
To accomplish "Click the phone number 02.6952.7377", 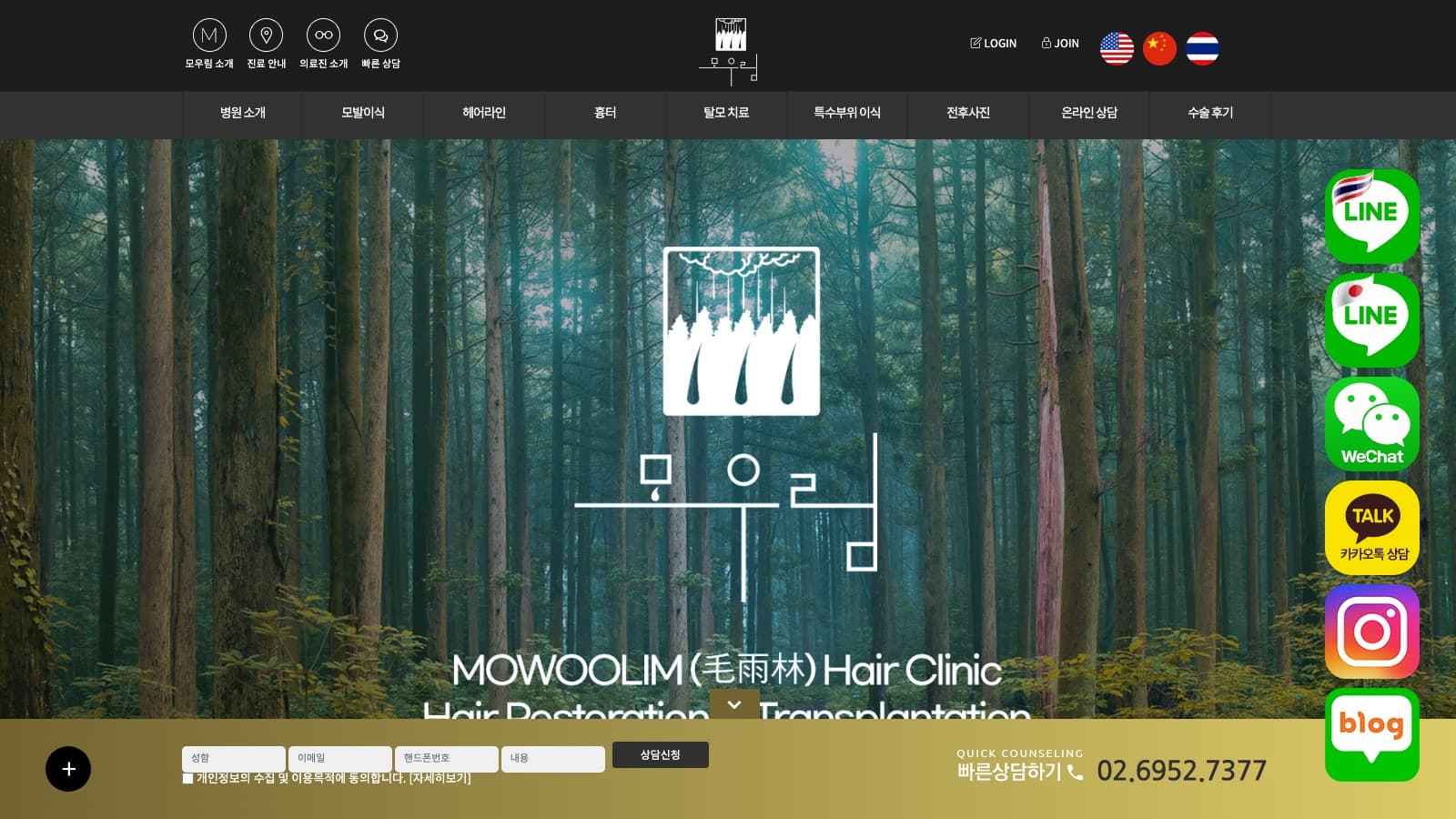I will [1181, 772].
